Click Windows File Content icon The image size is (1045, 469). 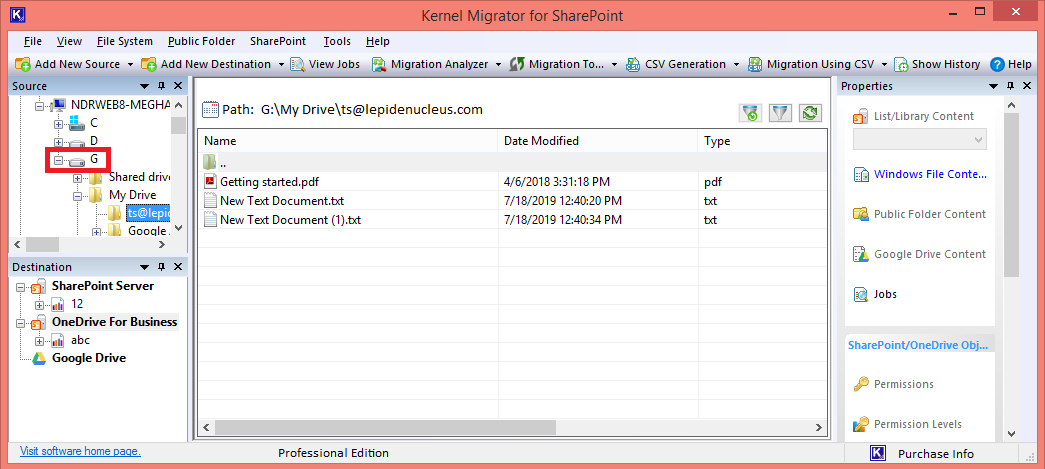click(860, 175)
